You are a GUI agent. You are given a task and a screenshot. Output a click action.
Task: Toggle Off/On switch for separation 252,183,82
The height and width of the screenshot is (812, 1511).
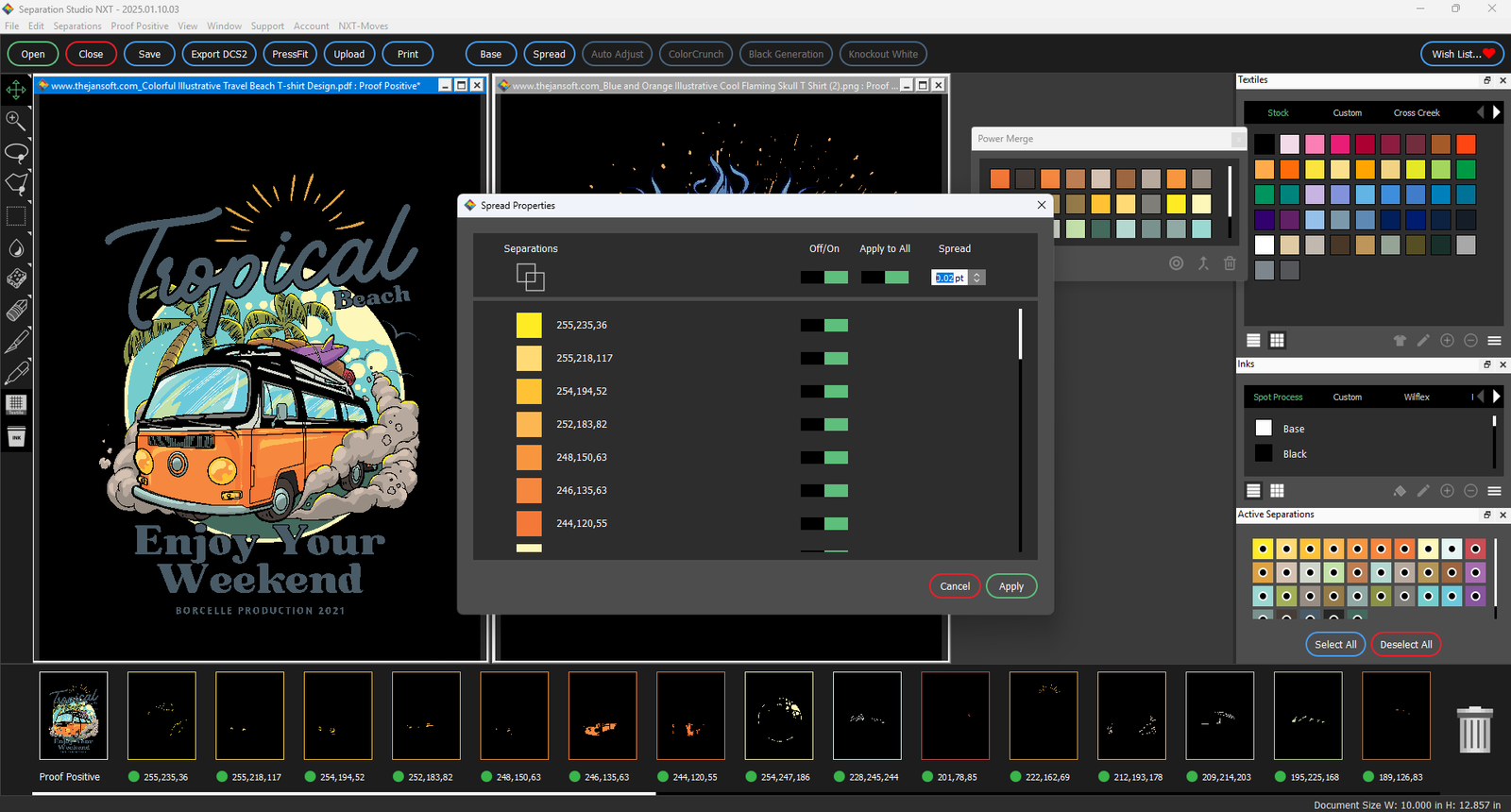pos(824,424)
